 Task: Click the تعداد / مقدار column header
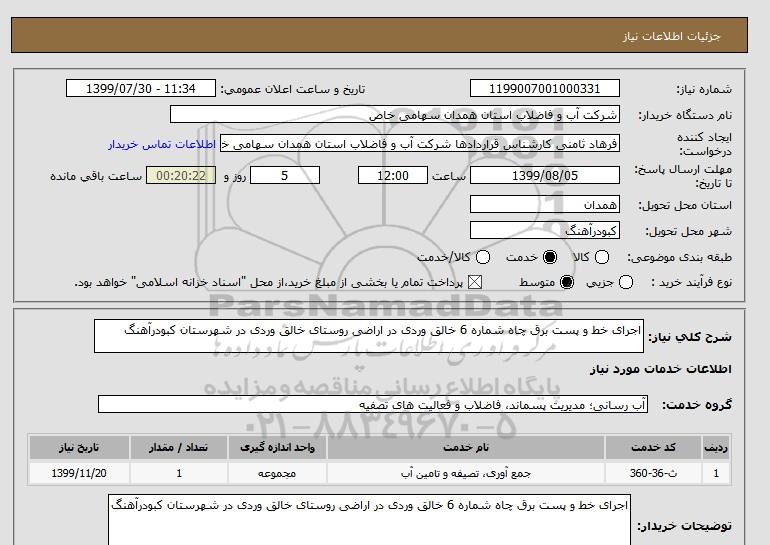click(x=178, y=448)
